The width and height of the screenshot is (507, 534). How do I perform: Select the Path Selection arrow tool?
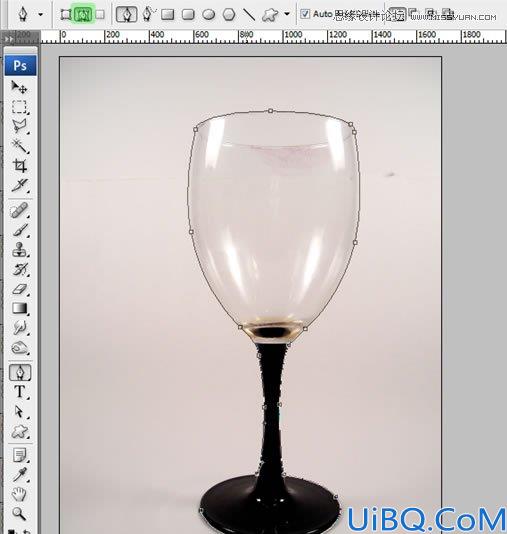(x=19, y=412)
